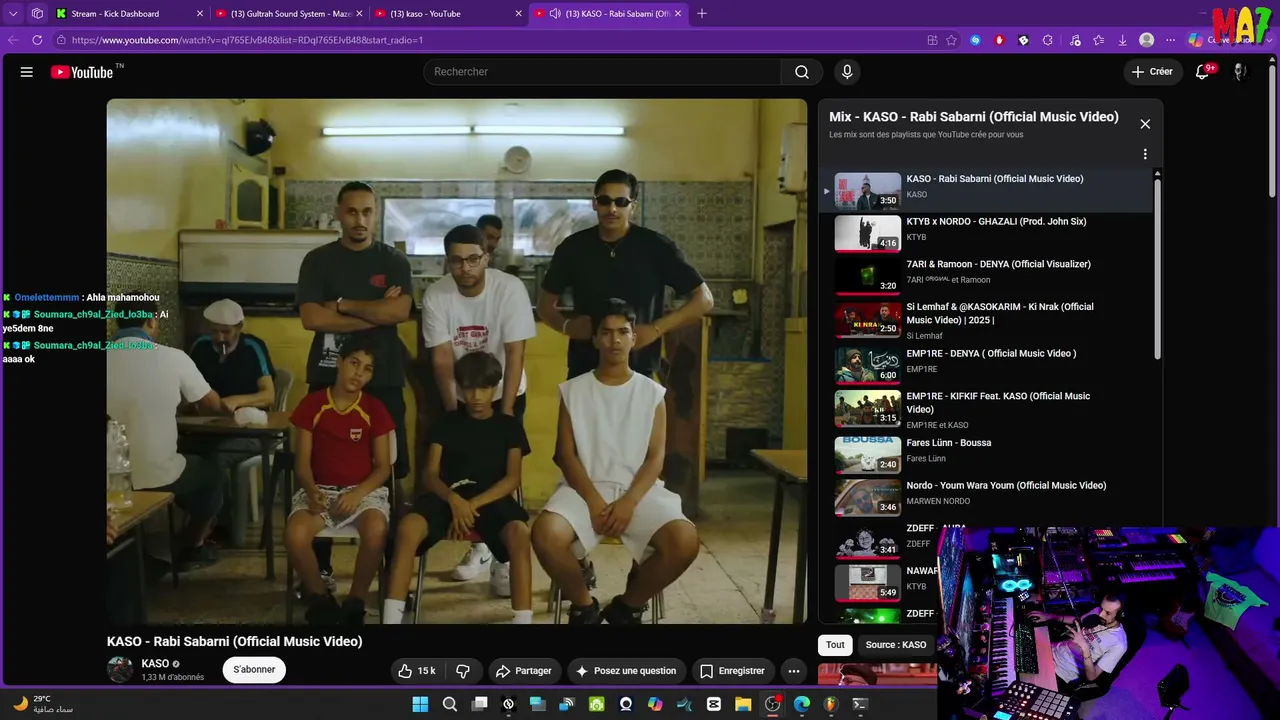
Task: Play Fares Lünn - Boussa
Action: pyautogui.click(x=985, y=454)
